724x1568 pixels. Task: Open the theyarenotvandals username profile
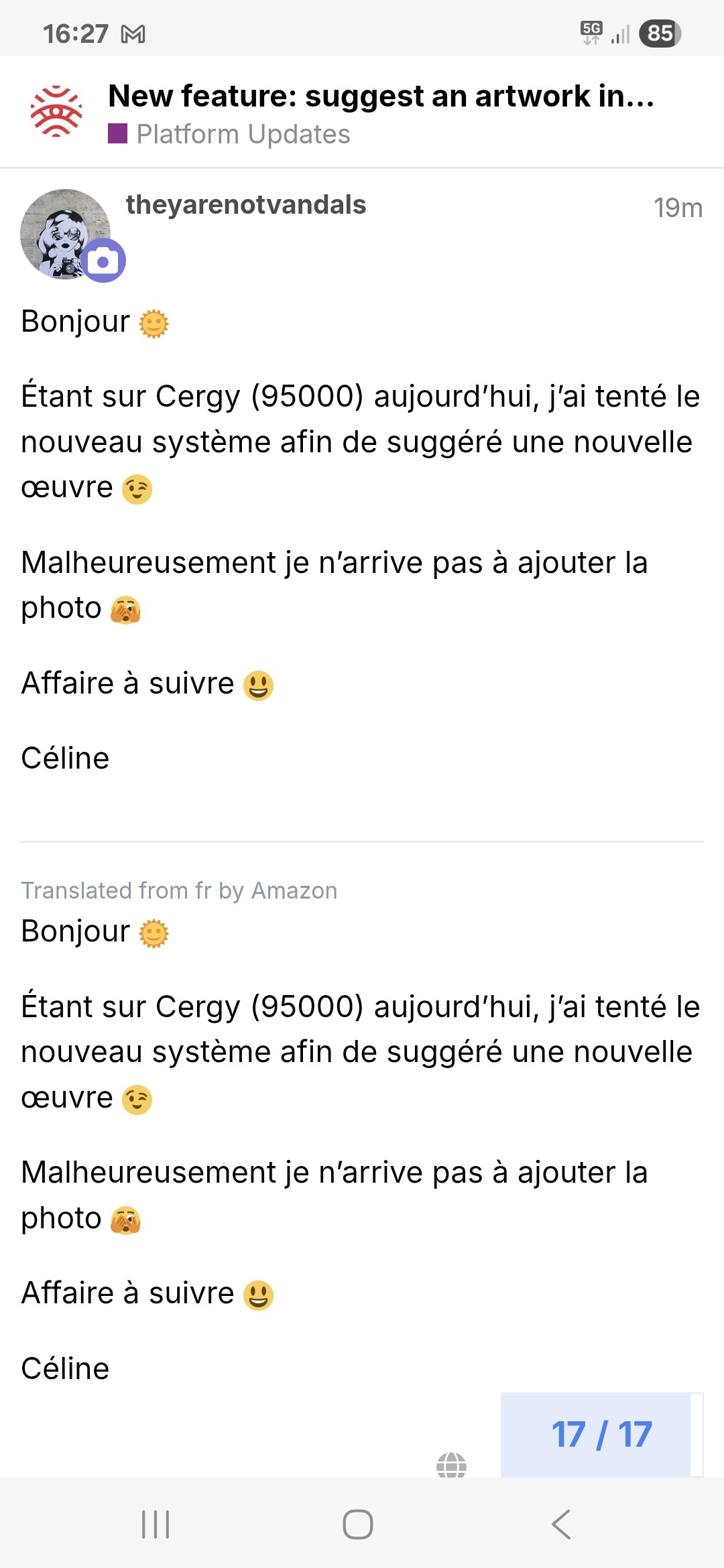[x=245, y=205]
